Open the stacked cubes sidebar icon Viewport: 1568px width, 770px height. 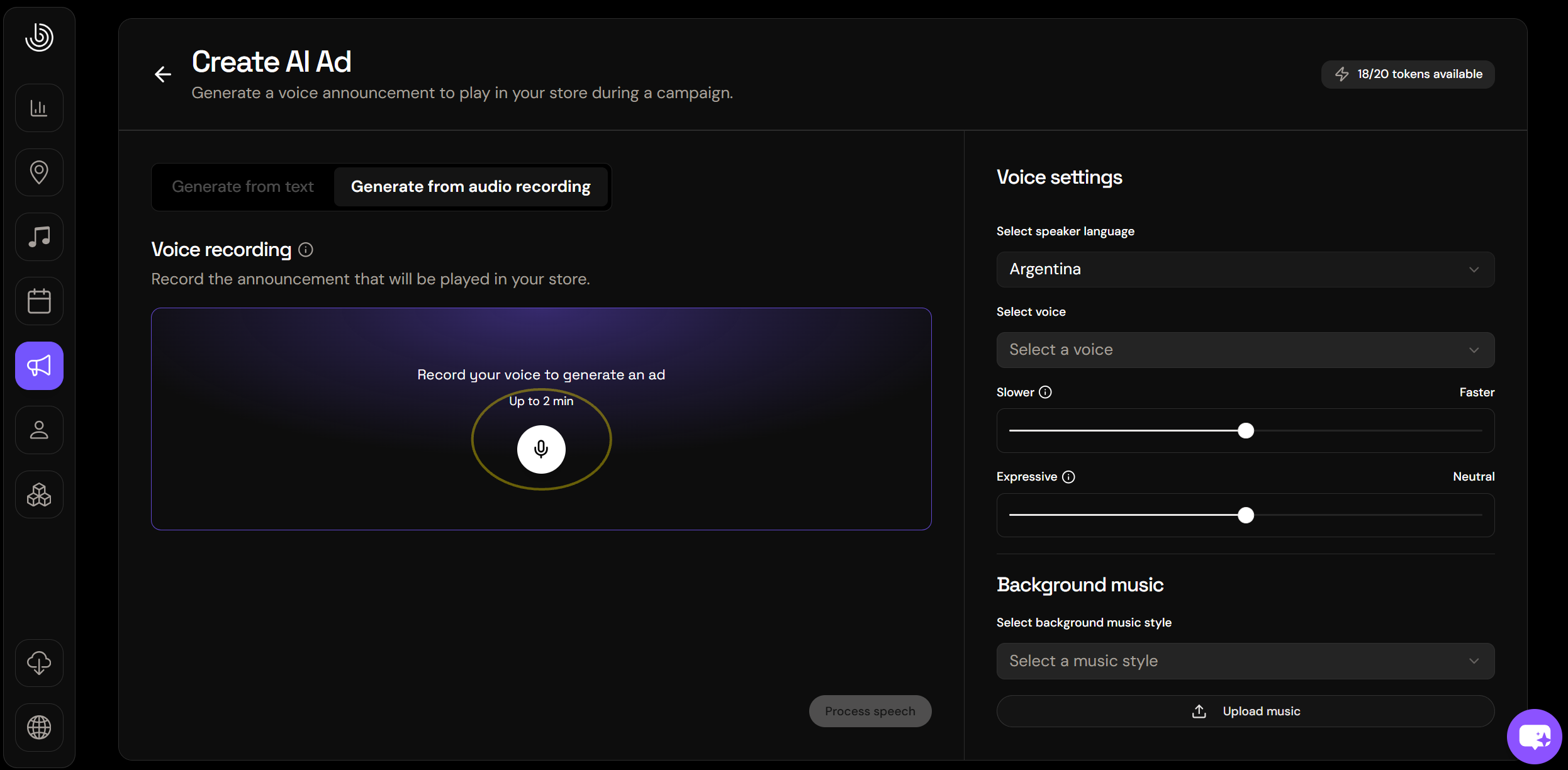[x=39, y=495]
